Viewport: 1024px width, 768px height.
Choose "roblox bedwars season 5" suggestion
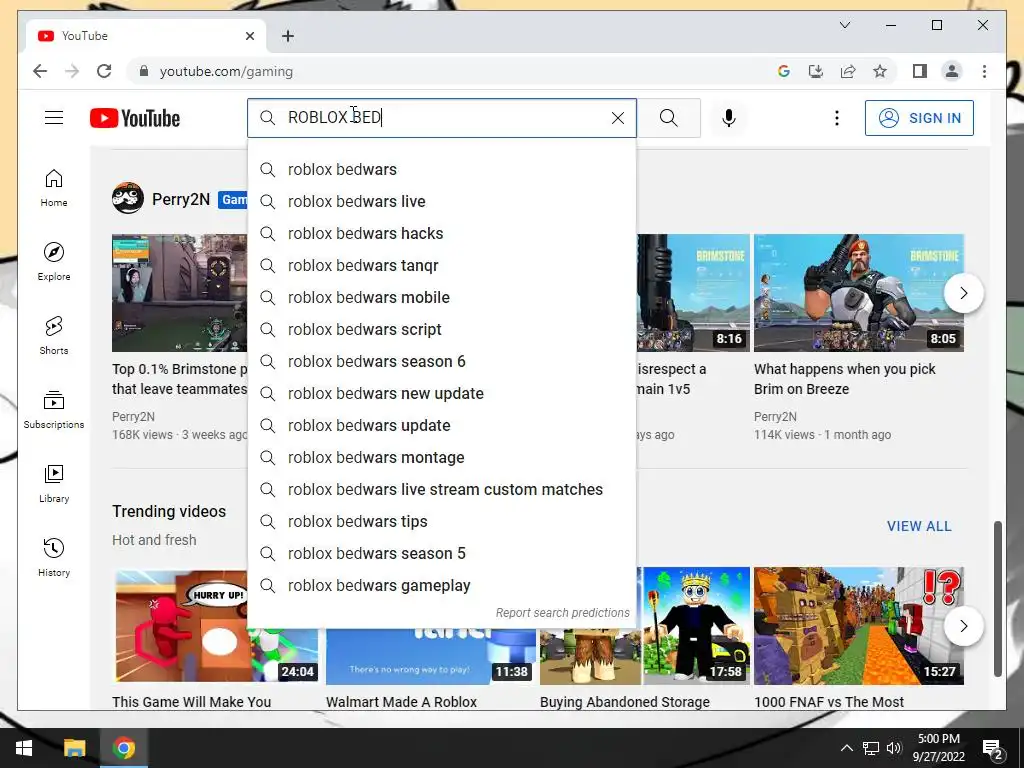441,554
